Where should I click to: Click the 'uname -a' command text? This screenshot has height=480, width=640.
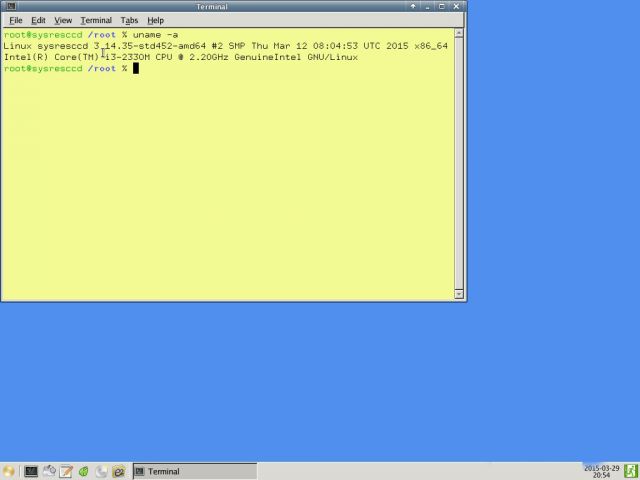[155, 35]
